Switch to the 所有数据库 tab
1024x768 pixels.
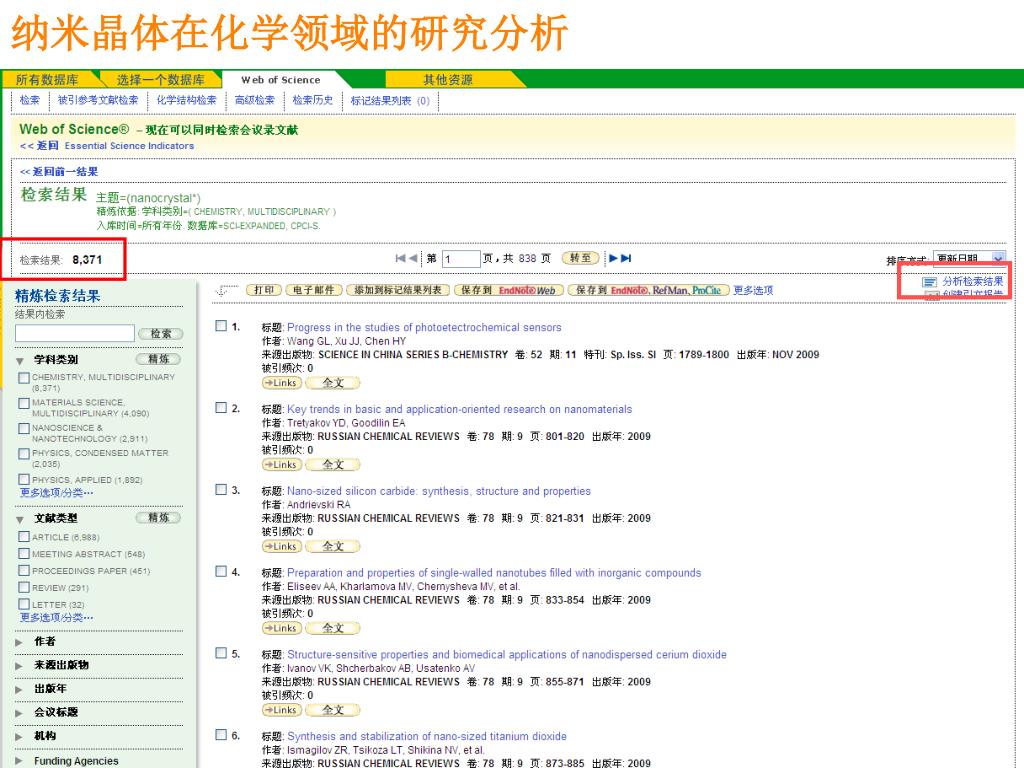click(47, 80)
